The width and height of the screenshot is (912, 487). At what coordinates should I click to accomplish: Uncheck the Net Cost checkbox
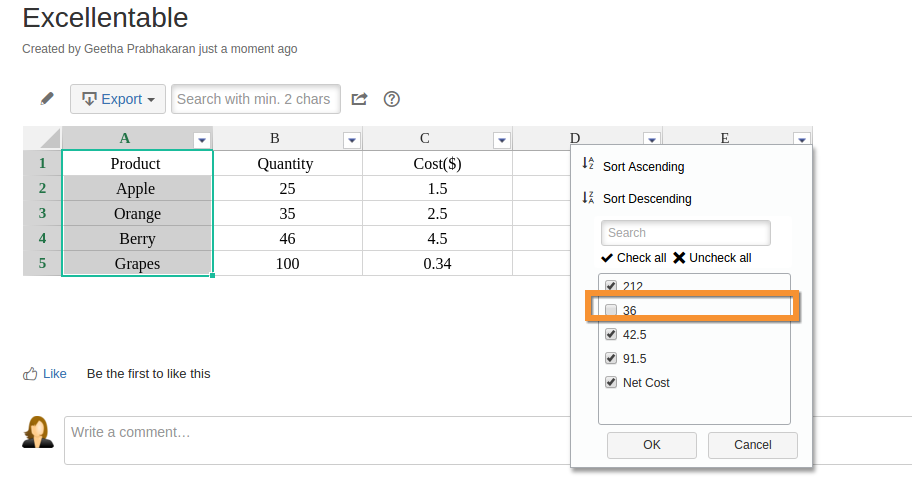tap(611, 382)
